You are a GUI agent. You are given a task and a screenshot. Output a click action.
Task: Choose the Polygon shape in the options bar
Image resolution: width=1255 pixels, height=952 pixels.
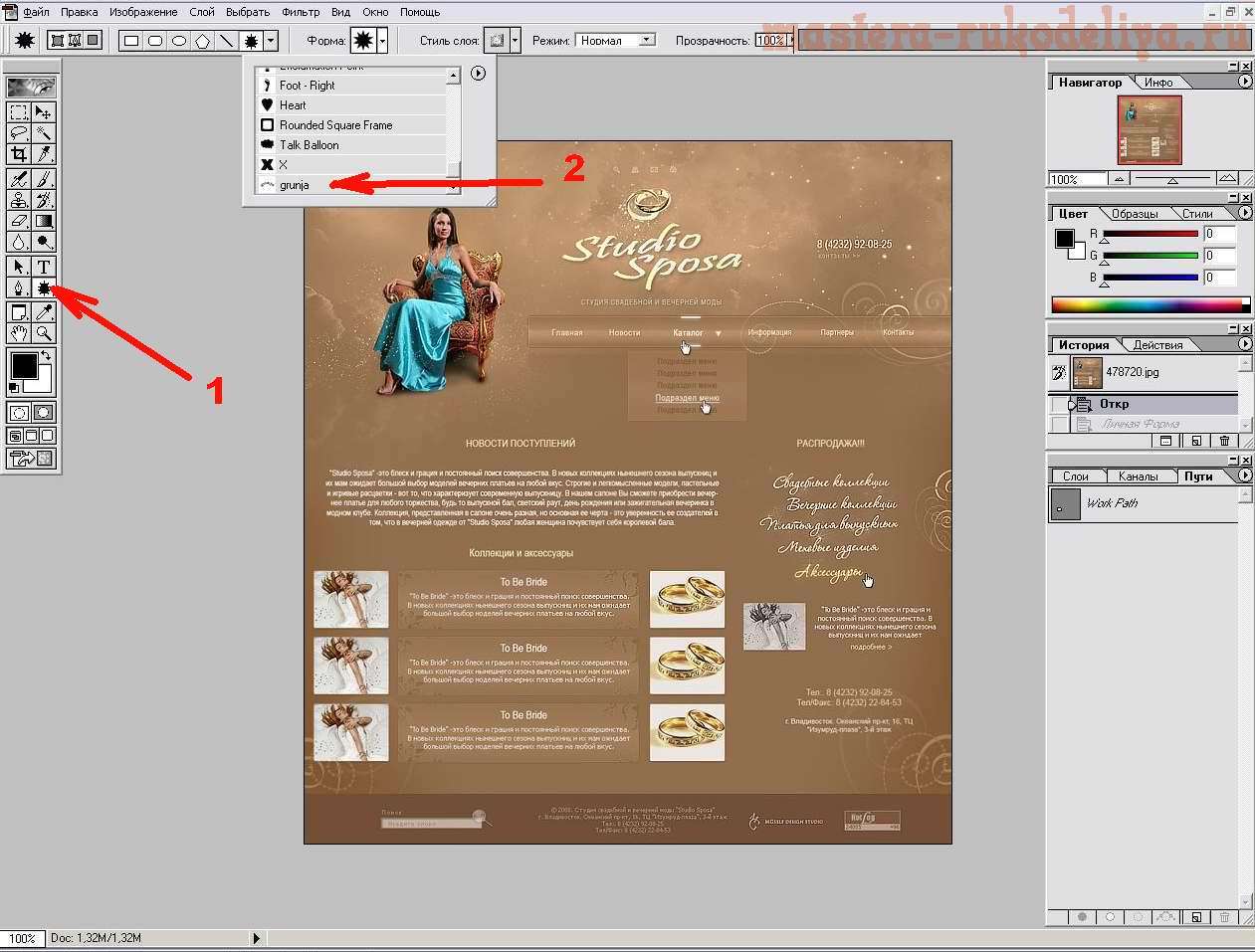[203, 41]
